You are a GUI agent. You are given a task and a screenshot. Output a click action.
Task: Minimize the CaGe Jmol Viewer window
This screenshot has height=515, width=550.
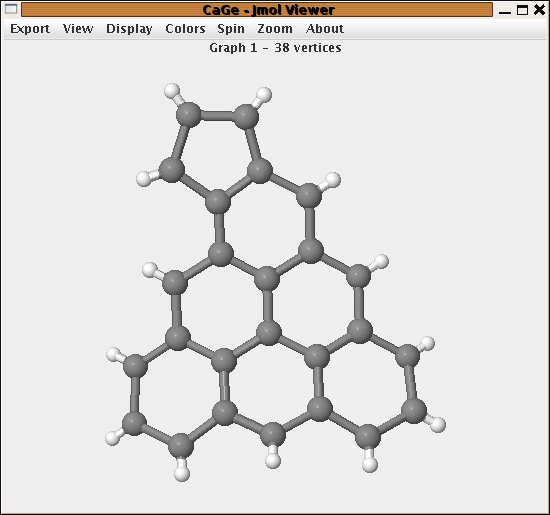[x=505, y=10]
